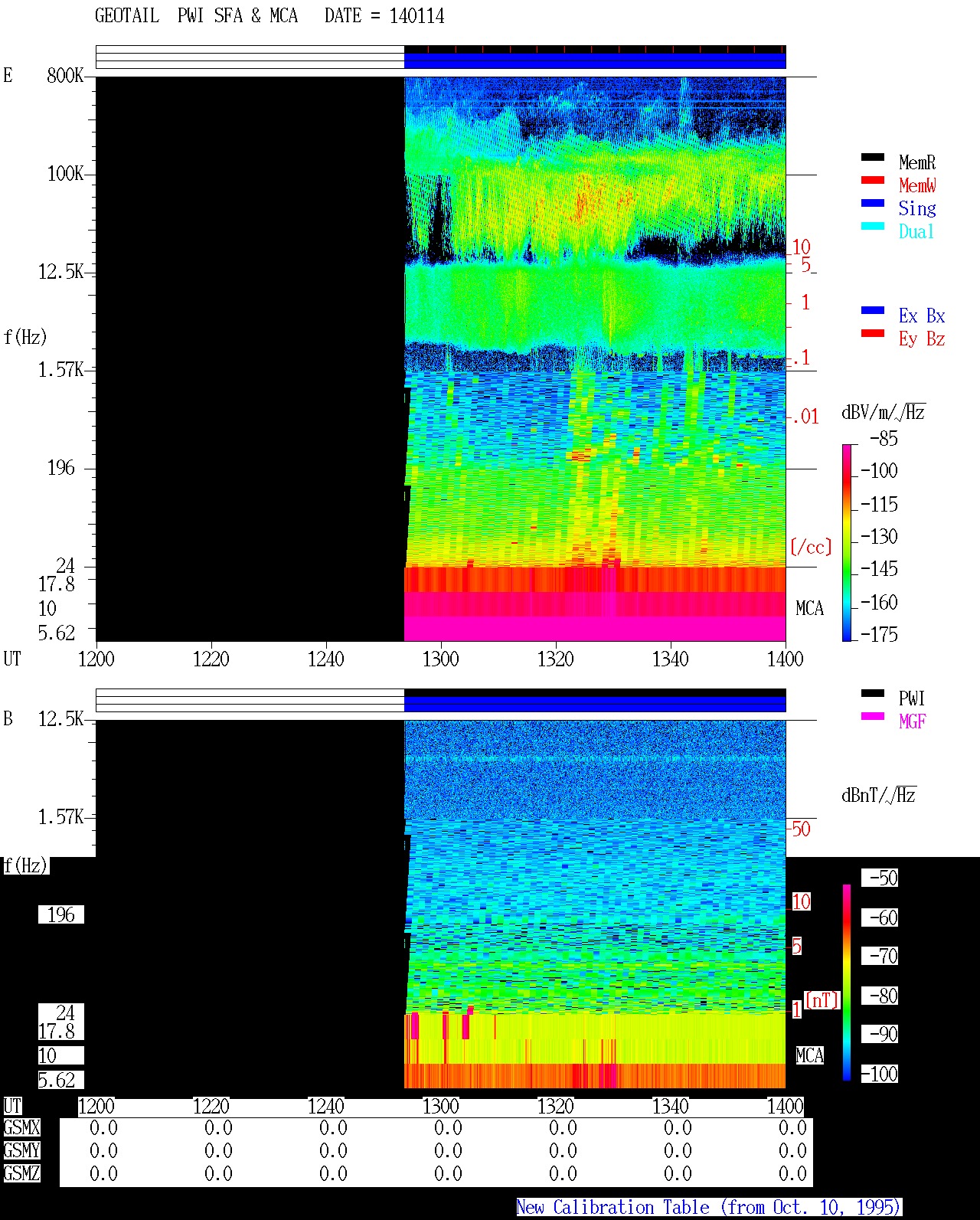Click the 800K frequency label on E panel
This screenshot has width=980, height=1220.
coord(65,75)
